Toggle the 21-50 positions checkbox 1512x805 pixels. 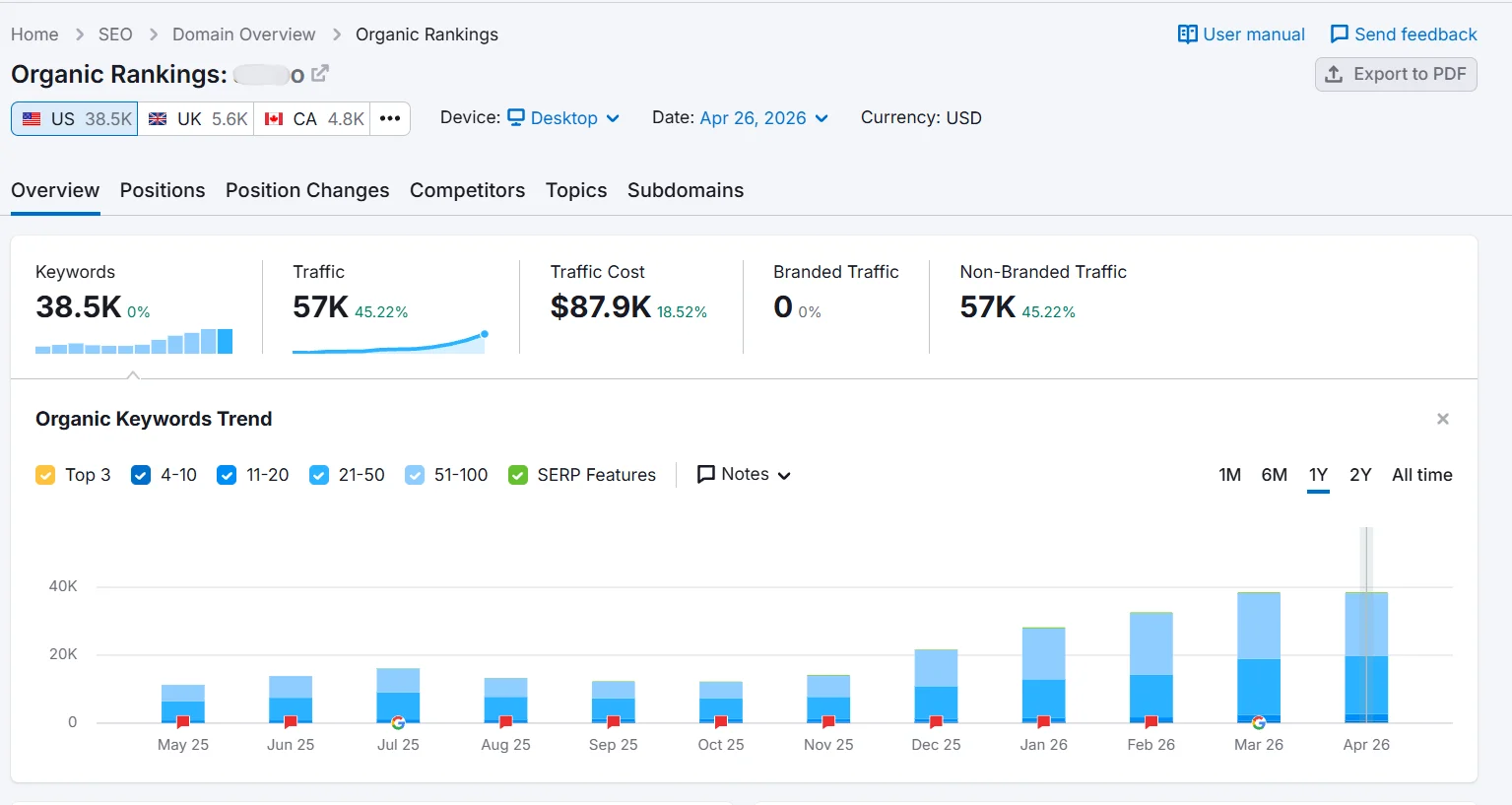coord(319,475)
